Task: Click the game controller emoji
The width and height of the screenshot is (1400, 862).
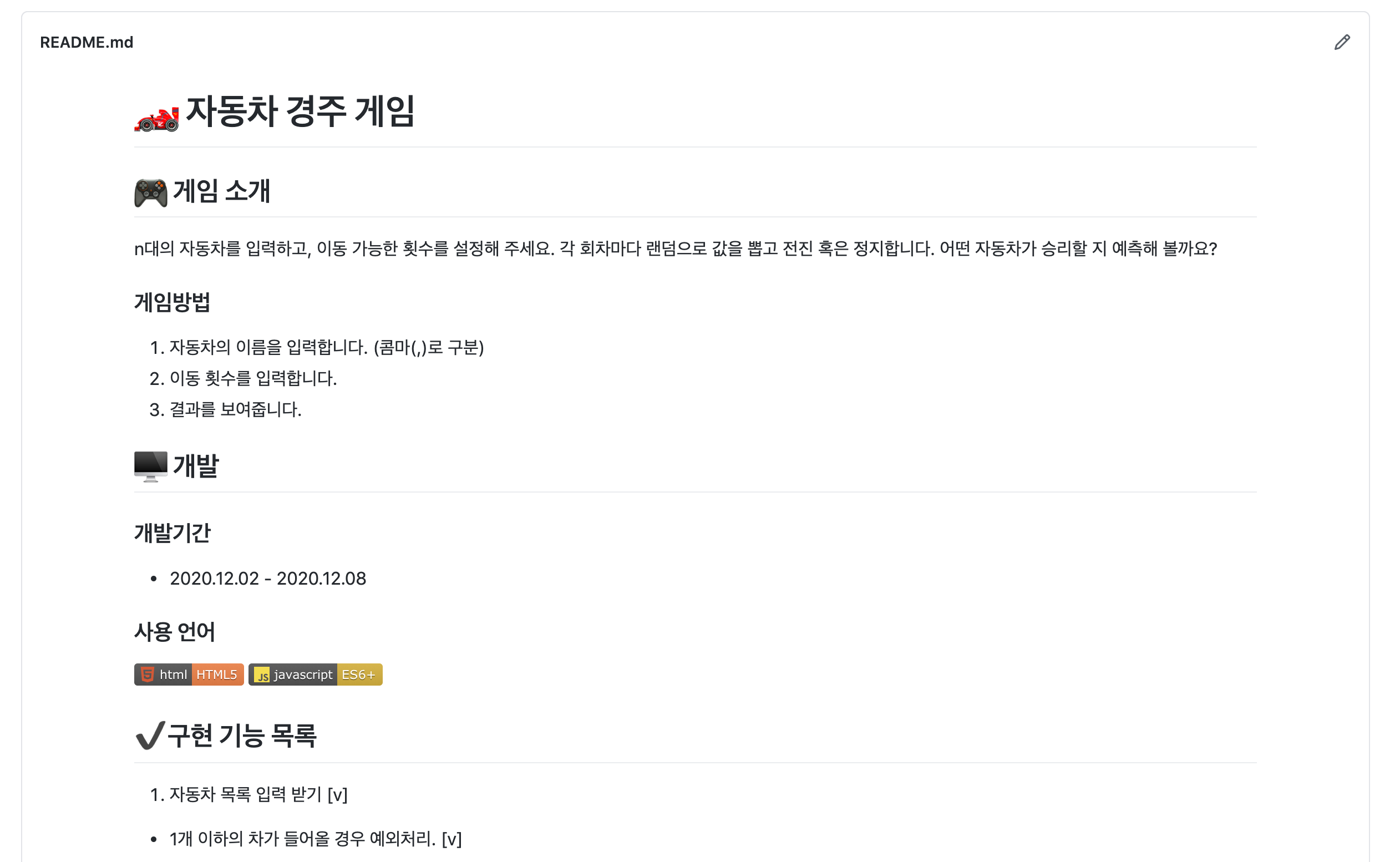Action: [x=151, y=192]
